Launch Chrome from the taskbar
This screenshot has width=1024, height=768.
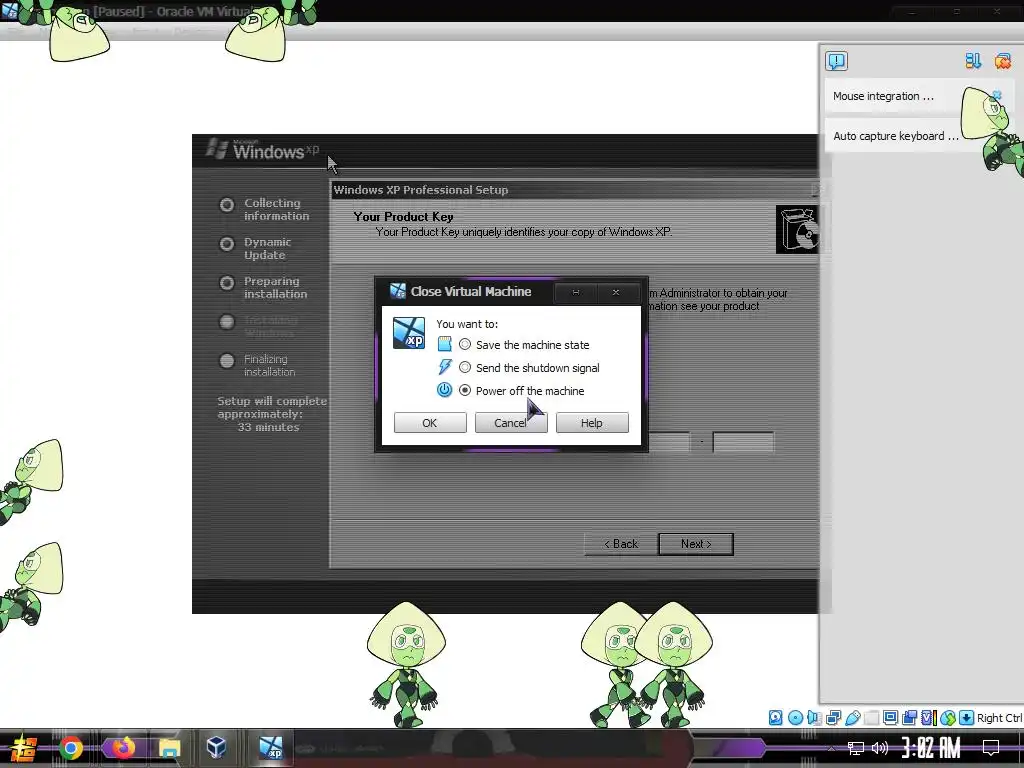pos(71,748)
